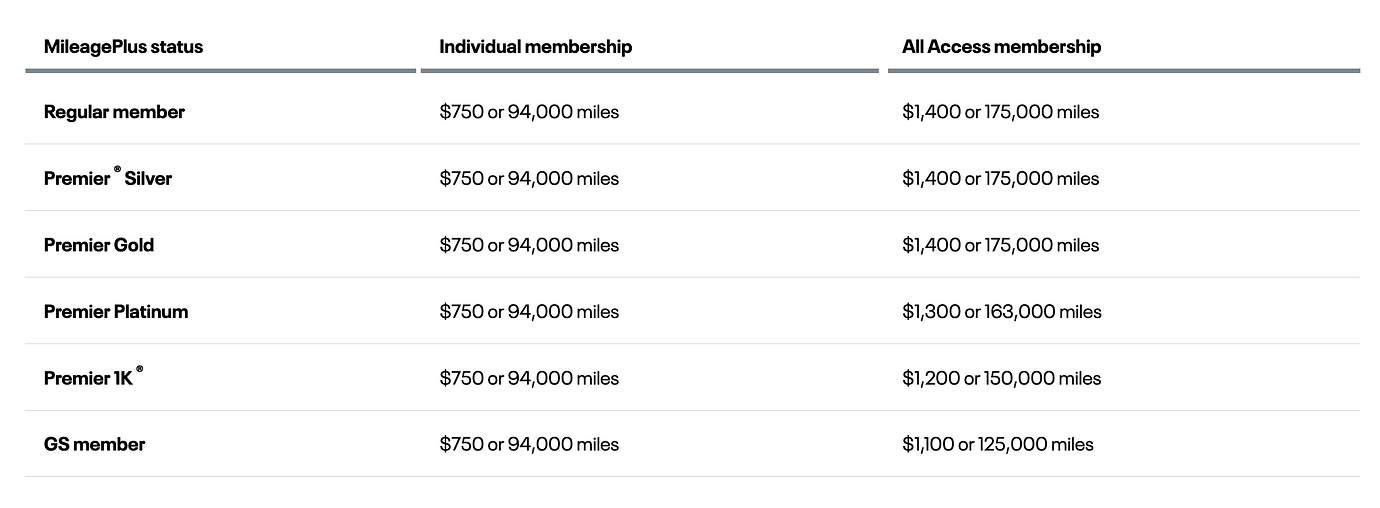Select the GS member row label
The image size is (1380, 508).
[94, 444]
